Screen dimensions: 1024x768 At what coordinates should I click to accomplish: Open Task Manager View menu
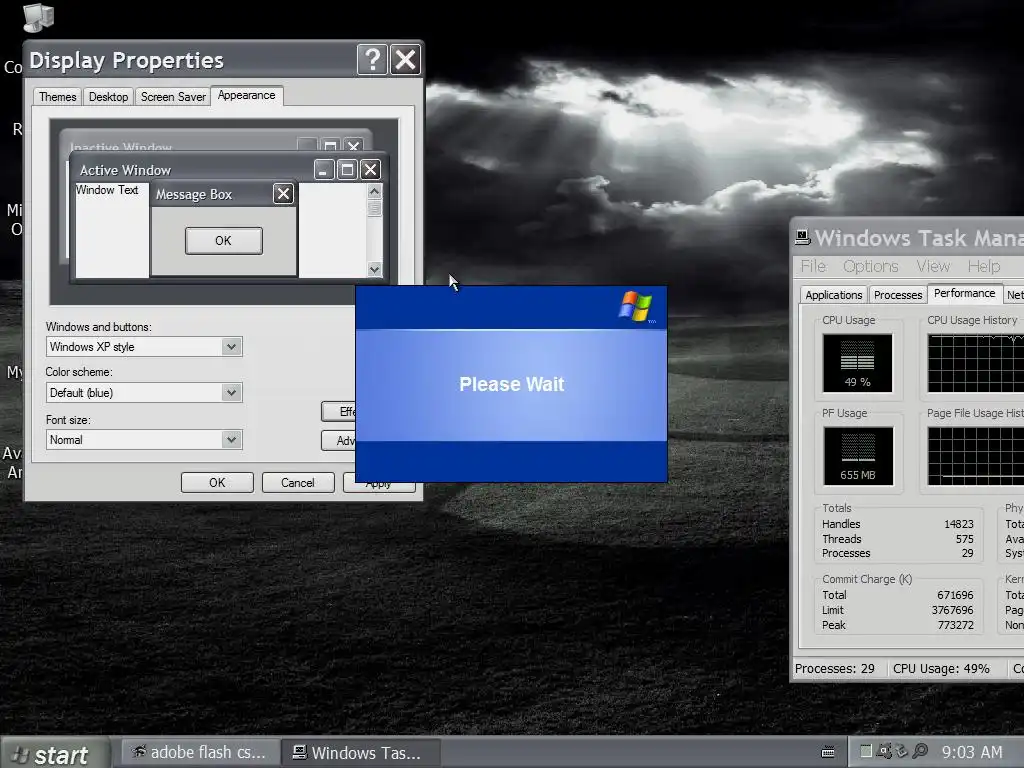pyautogui.click(x=933, y=266)
